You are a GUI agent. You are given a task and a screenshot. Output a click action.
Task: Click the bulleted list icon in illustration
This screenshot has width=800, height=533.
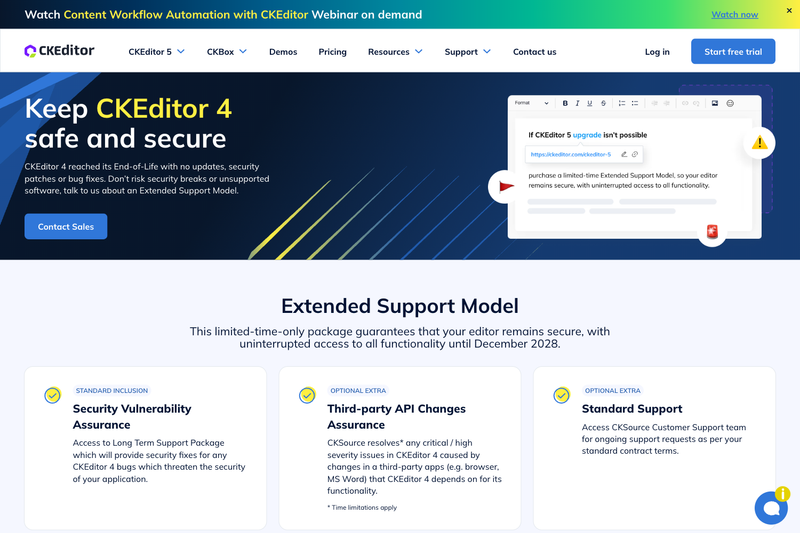[x=635, y=103]
